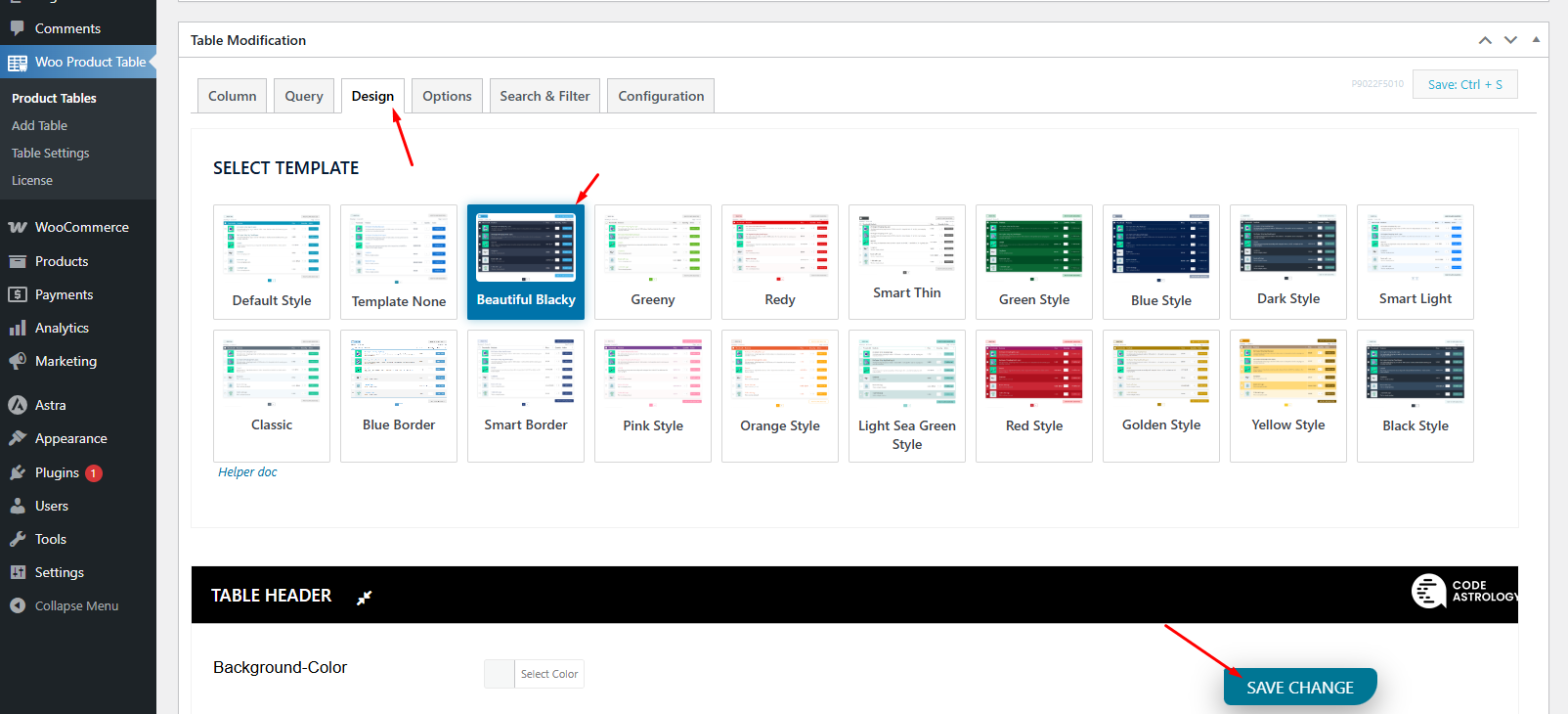This screenshot has height=714, width=1568.
Task: Click the Save: Ctrl + S button
Action: point(1464,84)
